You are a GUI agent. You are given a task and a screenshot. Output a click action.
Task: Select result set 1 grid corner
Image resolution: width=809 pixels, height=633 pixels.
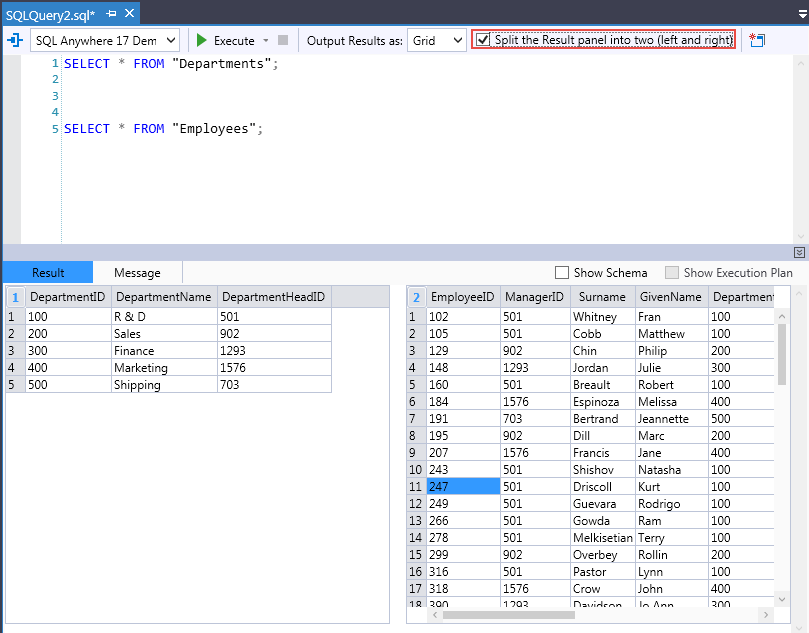pyautogui.click(x=15, y=297)
